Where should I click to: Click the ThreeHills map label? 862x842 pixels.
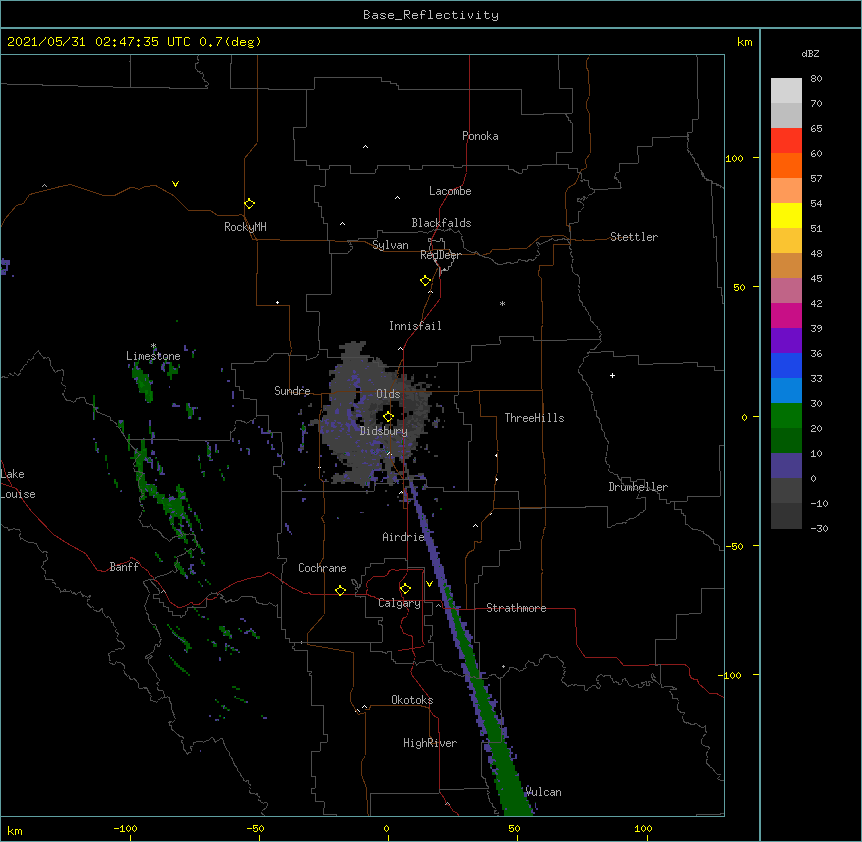click(x=534, y=418)
